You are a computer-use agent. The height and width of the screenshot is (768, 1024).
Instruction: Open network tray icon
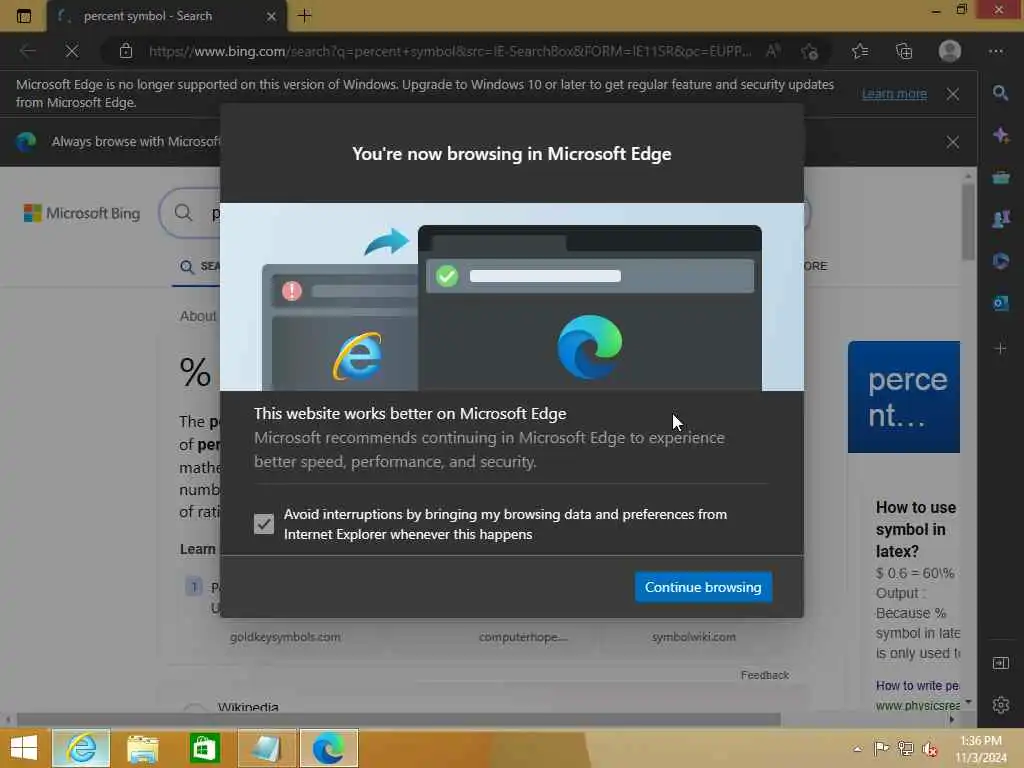[x=905, y=748]
